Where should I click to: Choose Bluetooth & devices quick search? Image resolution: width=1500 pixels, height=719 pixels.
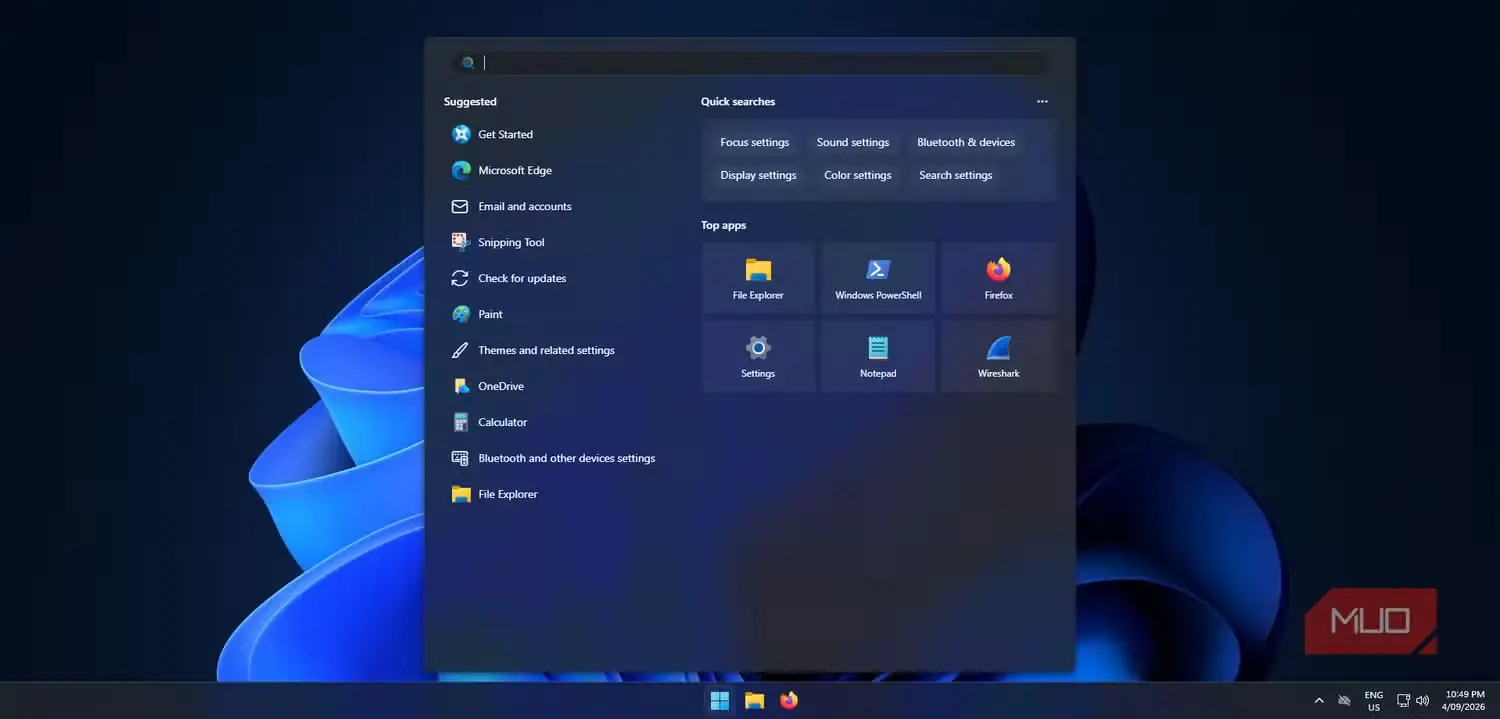(x=966, y=142)
